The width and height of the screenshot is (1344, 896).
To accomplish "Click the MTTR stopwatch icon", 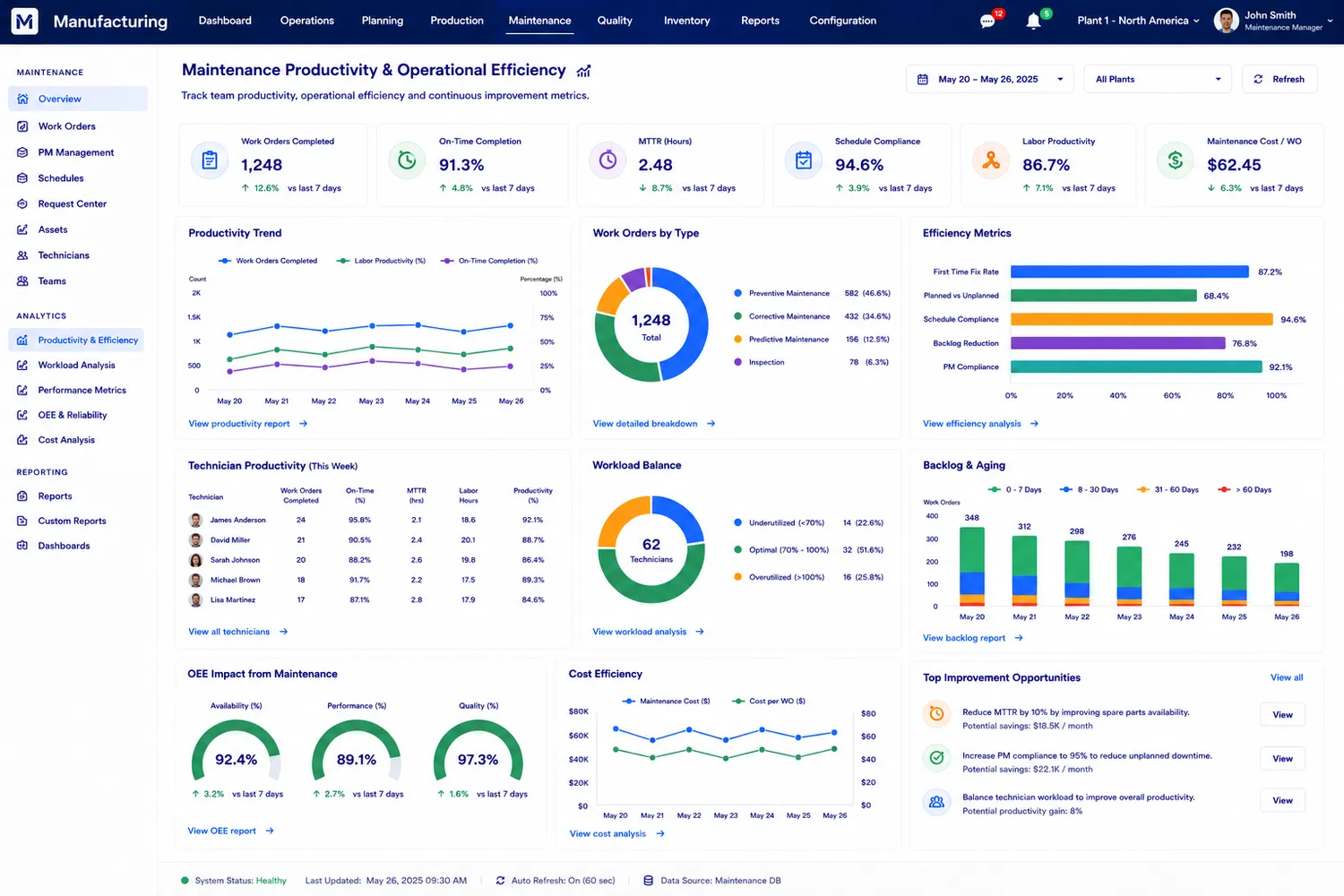I will 607,161.
